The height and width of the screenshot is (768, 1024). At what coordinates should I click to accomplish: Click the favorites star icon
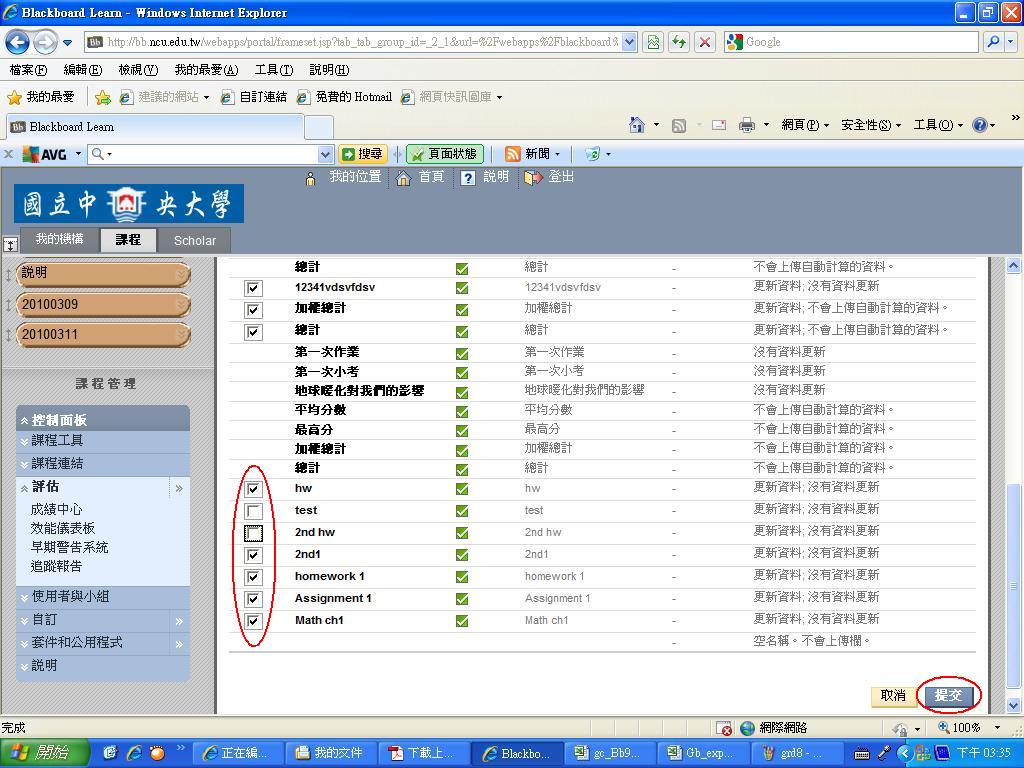click(14, 97)
